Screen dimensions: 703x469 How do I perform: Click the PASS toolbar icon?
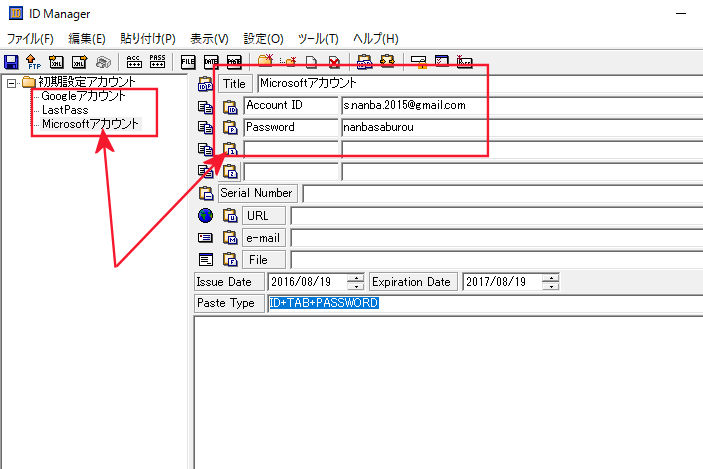pos(157,62)
